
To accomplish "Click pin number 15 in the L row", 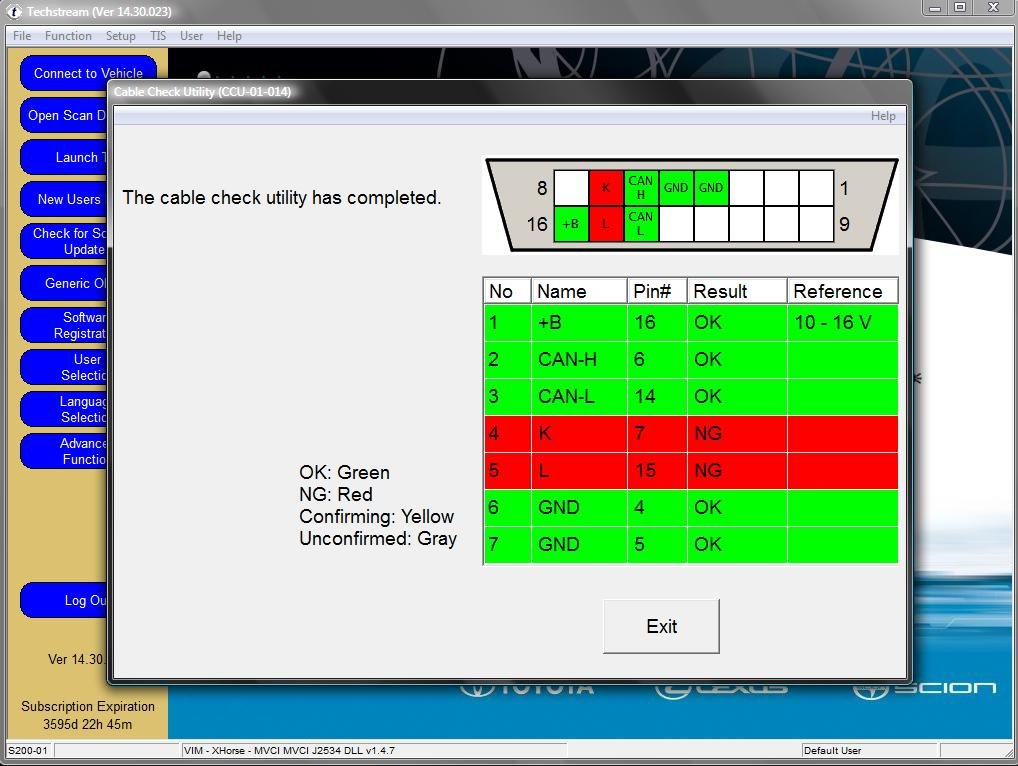I will [x=657, y=471].
